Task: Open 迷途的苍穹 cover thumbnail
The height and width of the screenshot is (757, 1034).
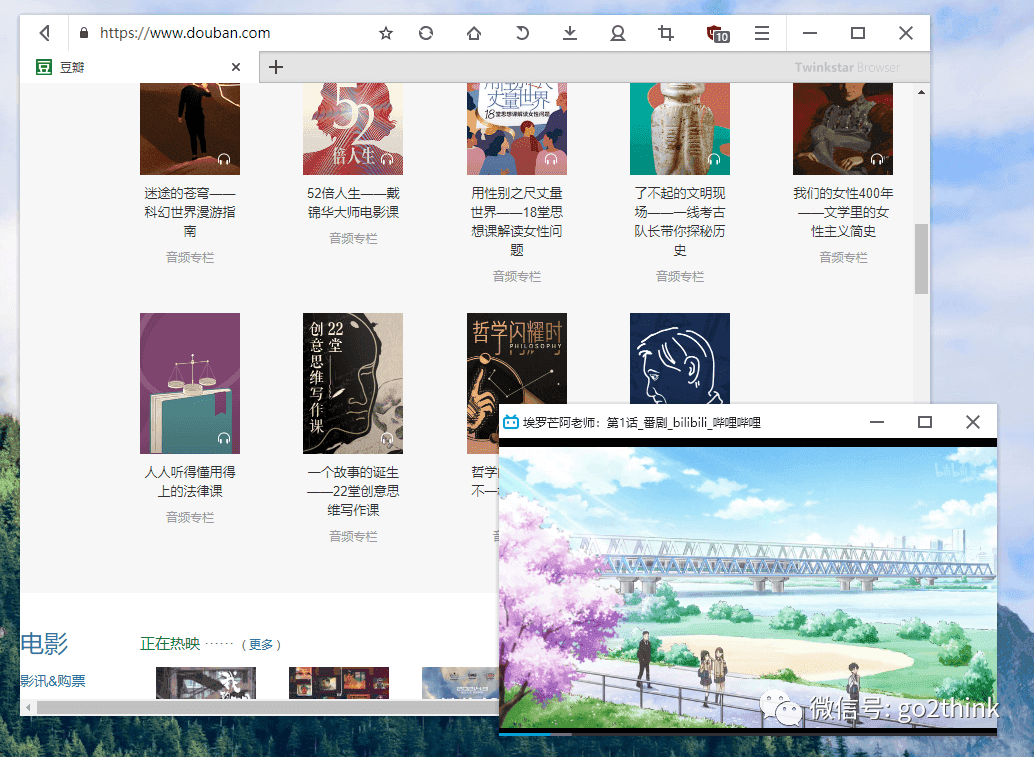Action: (x=190, y=129)
